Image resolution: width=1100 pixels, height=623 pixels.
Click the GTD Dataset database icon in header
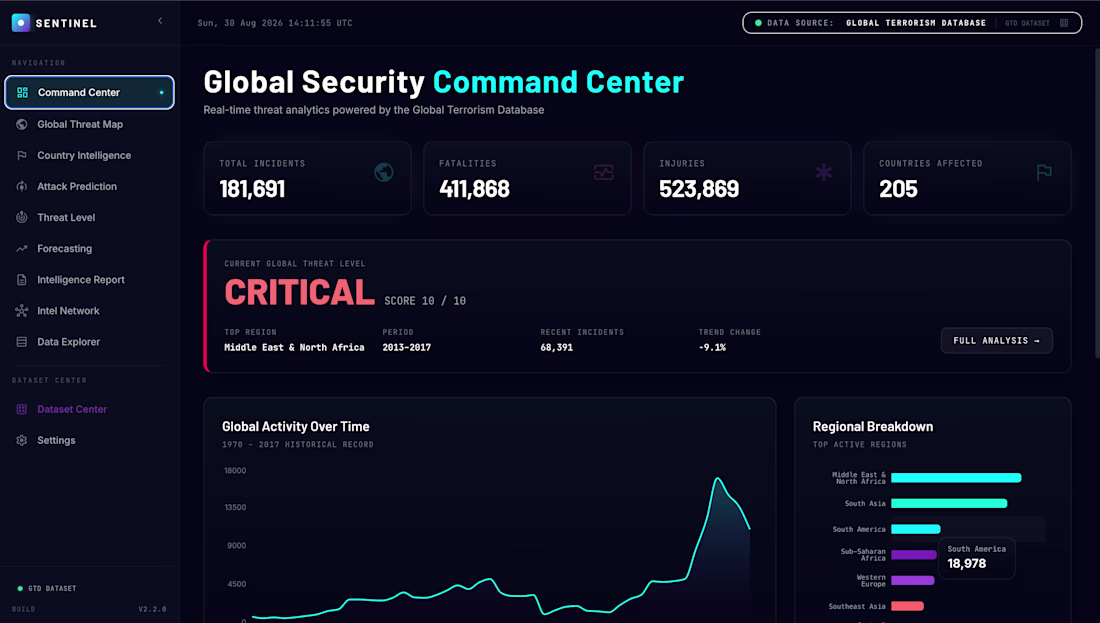point(1064,23)
